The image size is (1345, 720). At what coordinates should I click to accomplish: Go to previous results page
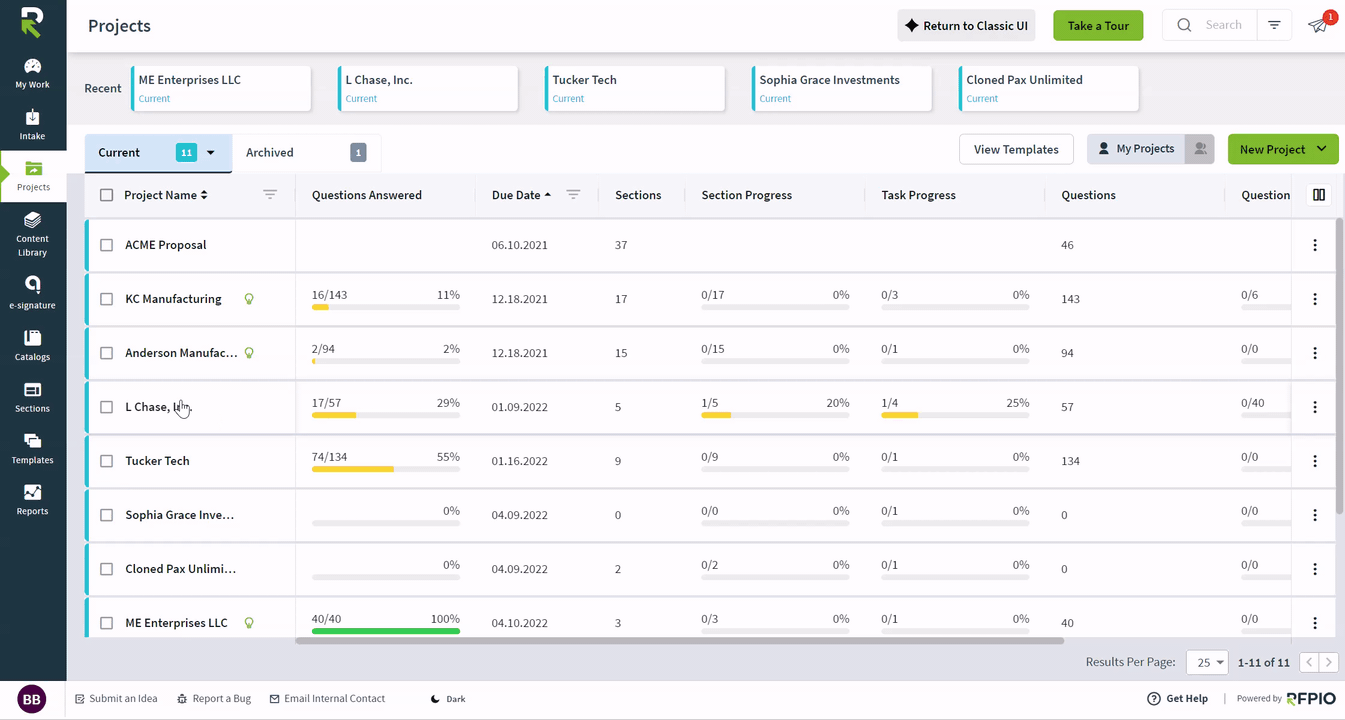tap(1309, 662)
